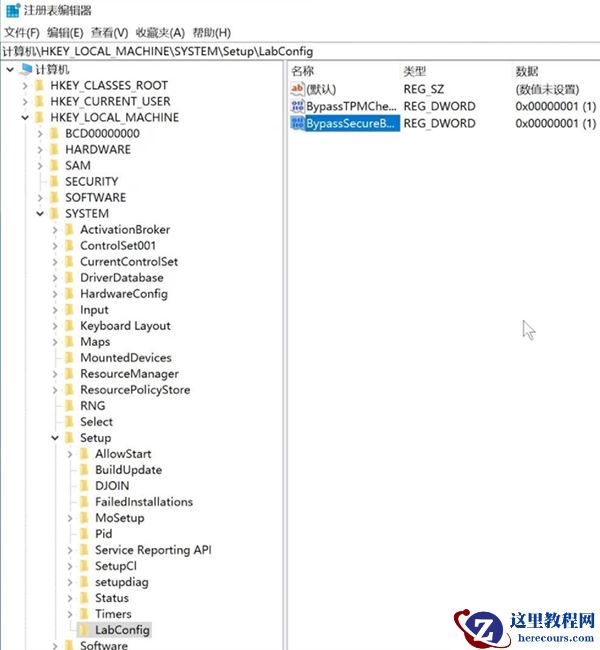Click the 名称 column header
The height and width of the screenshot is (650, 600).
(302, 71)
